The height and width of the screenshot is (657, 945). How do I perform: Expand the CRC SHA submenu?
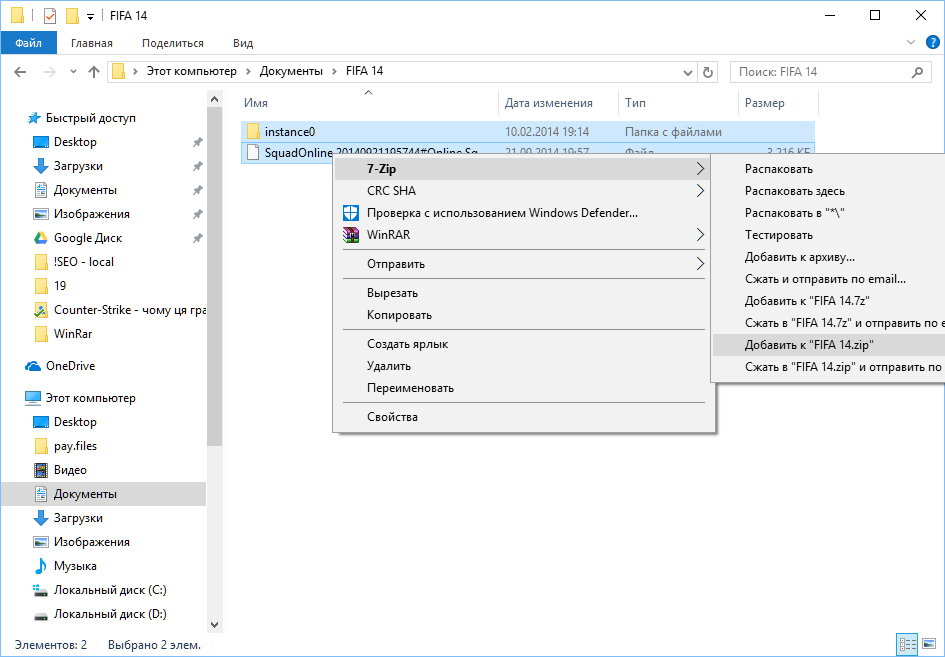point(700,190)
